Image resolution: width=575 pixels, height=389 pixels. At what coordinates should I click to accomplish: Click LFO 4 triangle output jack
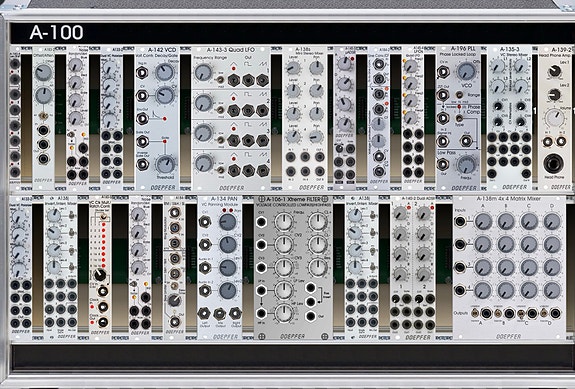(234, 170)
